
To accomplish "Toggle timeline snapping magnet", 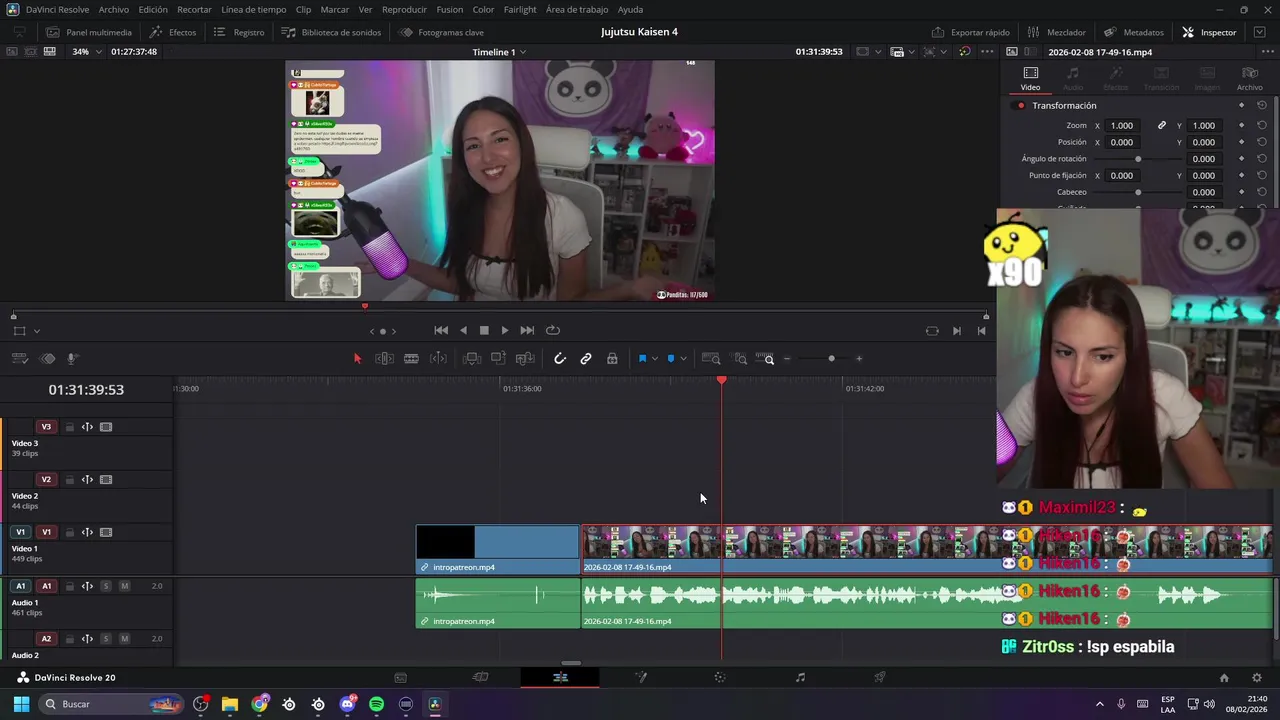I will click(560, 359).
